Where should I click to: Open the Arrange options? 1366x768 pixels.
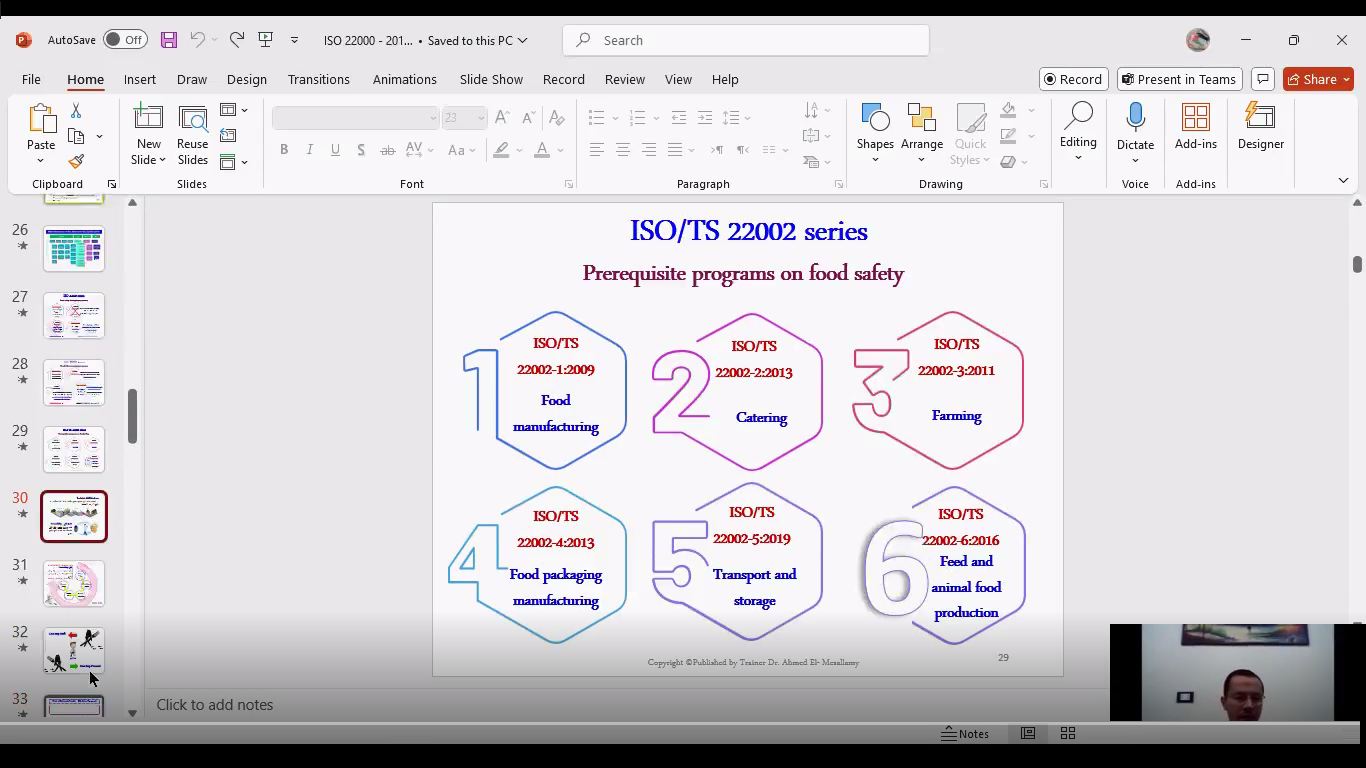[922, 133]
